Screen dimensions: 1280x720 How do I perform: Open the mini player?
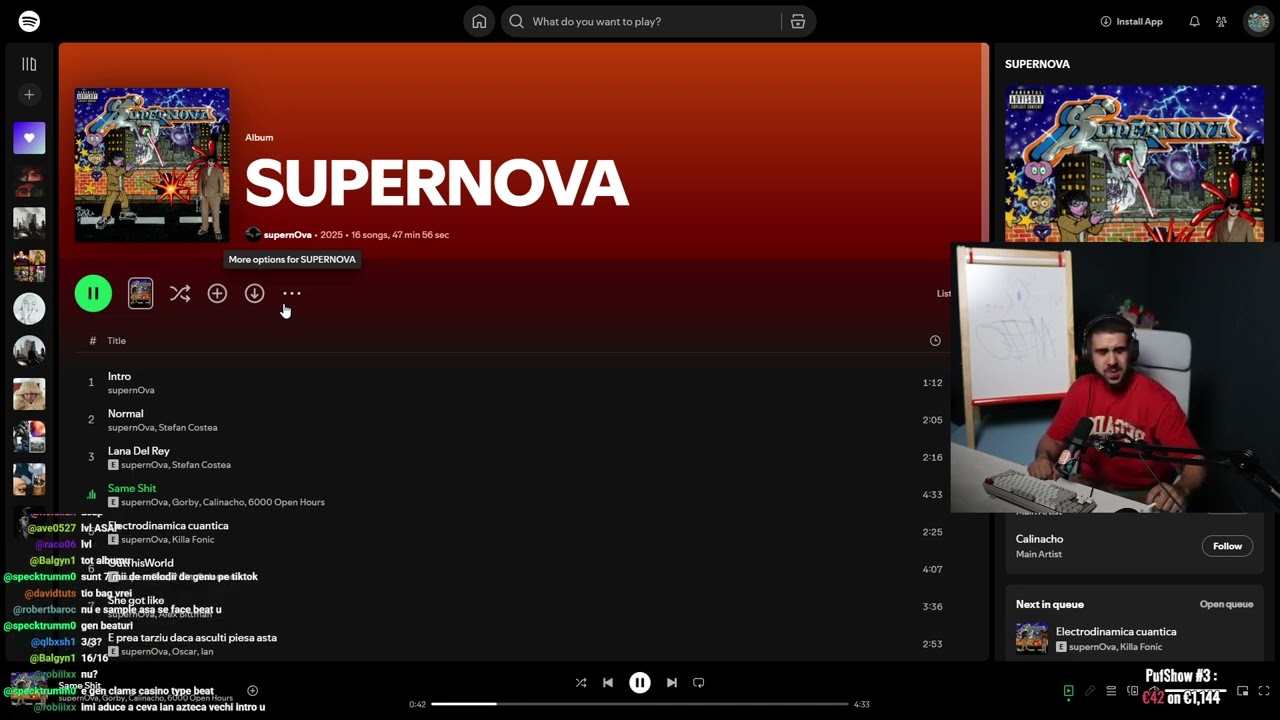coord(1243,691)
